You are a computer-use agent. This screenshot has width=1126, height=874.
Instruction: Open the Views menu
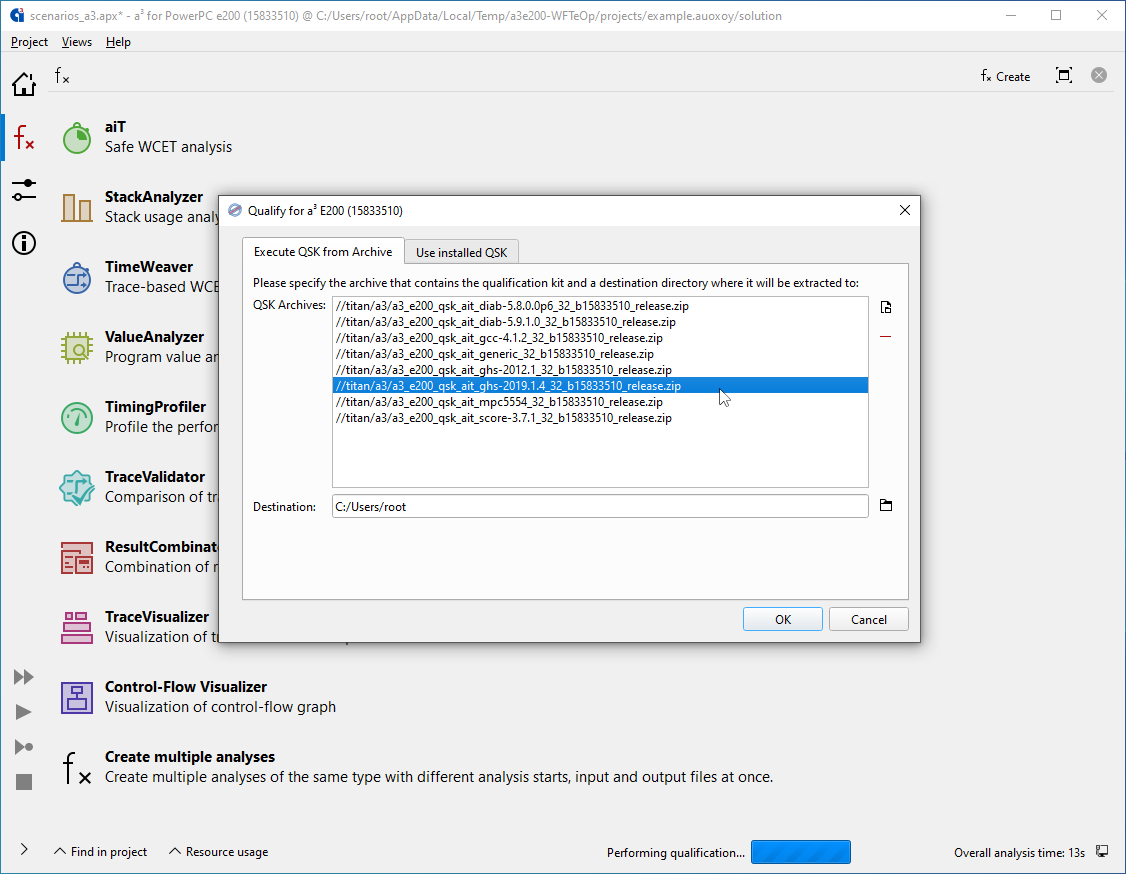point(77,42)
